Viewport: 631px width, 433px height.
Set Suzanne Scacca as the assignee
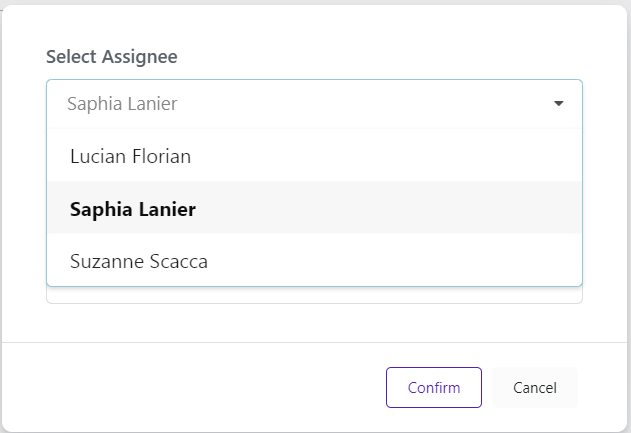(137, 261)
